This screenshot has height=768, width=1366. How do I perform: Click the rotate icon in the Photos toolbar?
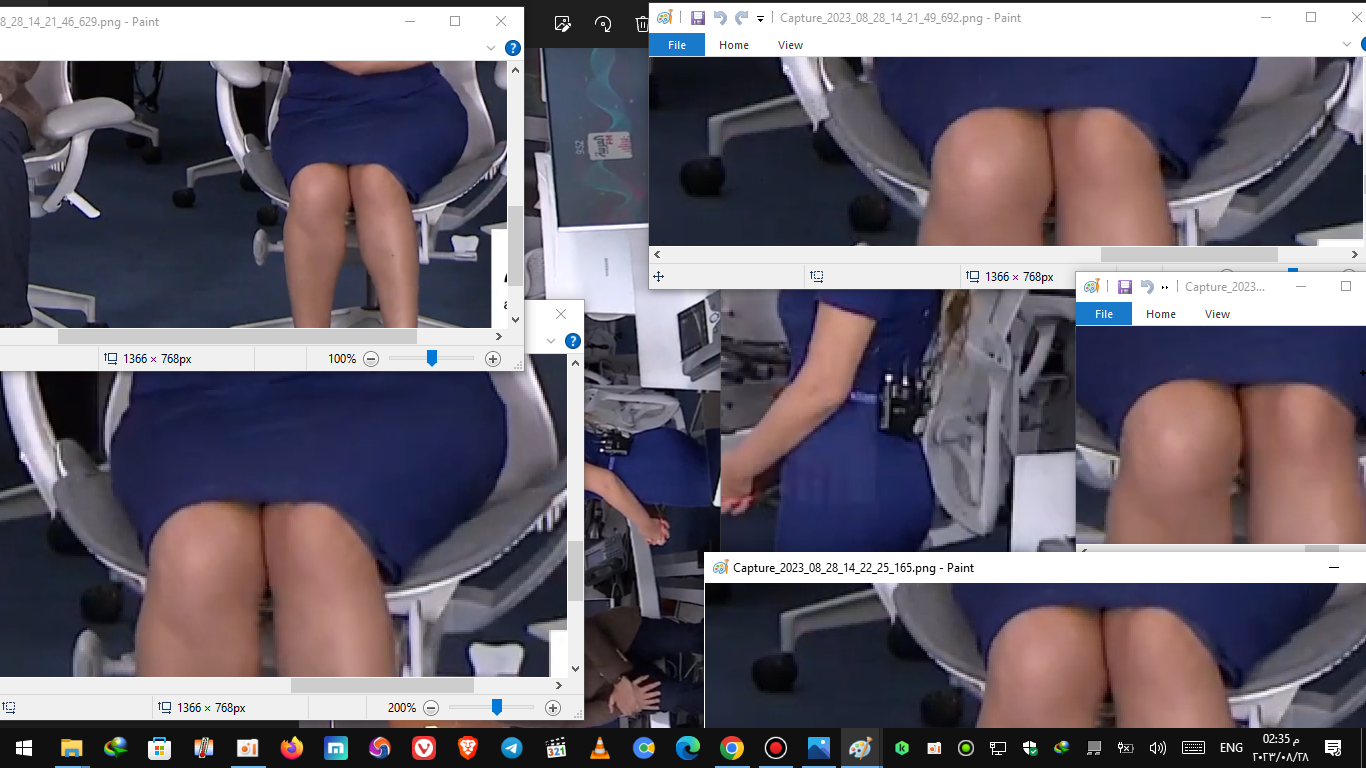[x=603, y=24]
